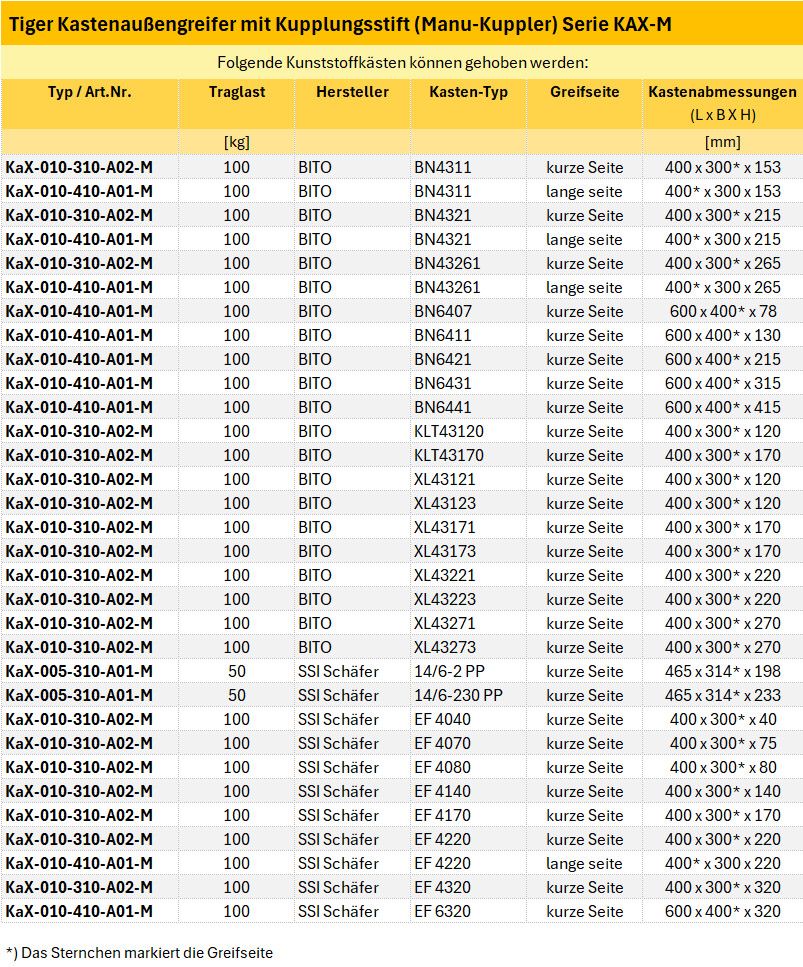This screenshot has width=803, height=967.
Task: Select the Kasten-Typ column header
Action: 468,92
